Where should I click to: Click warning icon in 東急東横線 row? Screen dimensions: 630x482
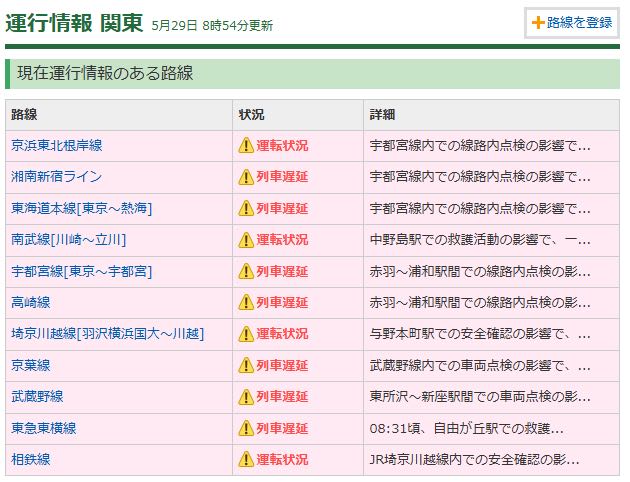pos(246,428)
